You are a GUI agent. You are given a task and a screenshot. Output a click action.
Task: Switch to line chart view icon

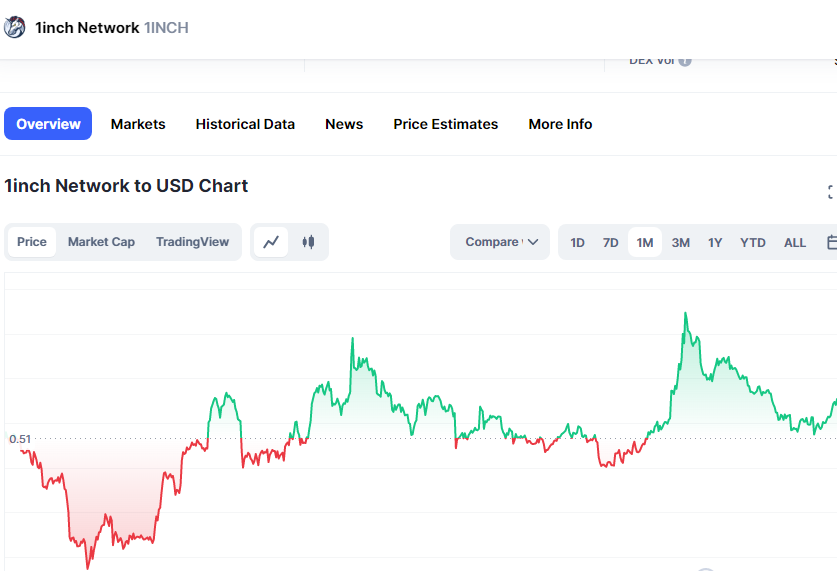point(271,242)
